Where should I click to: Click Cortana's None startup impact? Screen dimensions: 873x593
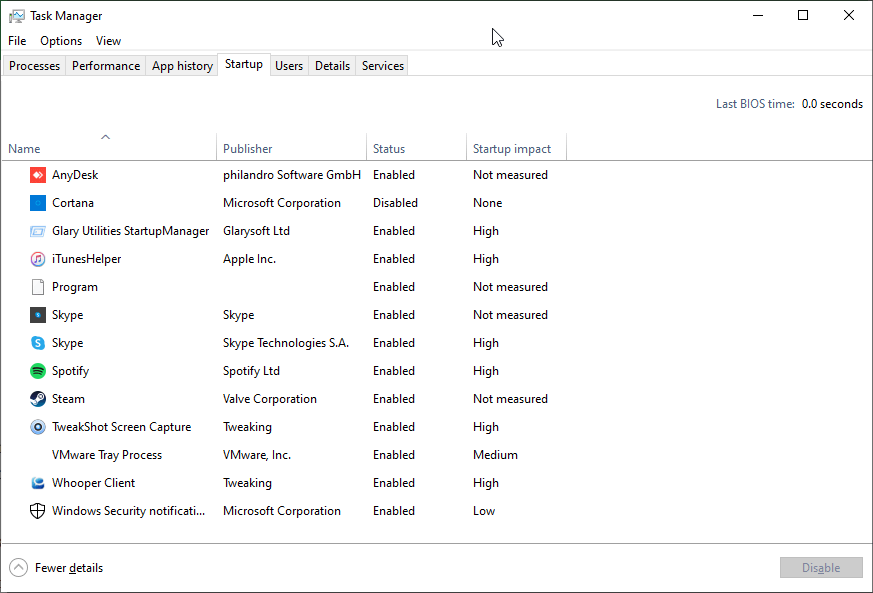click(487, 203)
